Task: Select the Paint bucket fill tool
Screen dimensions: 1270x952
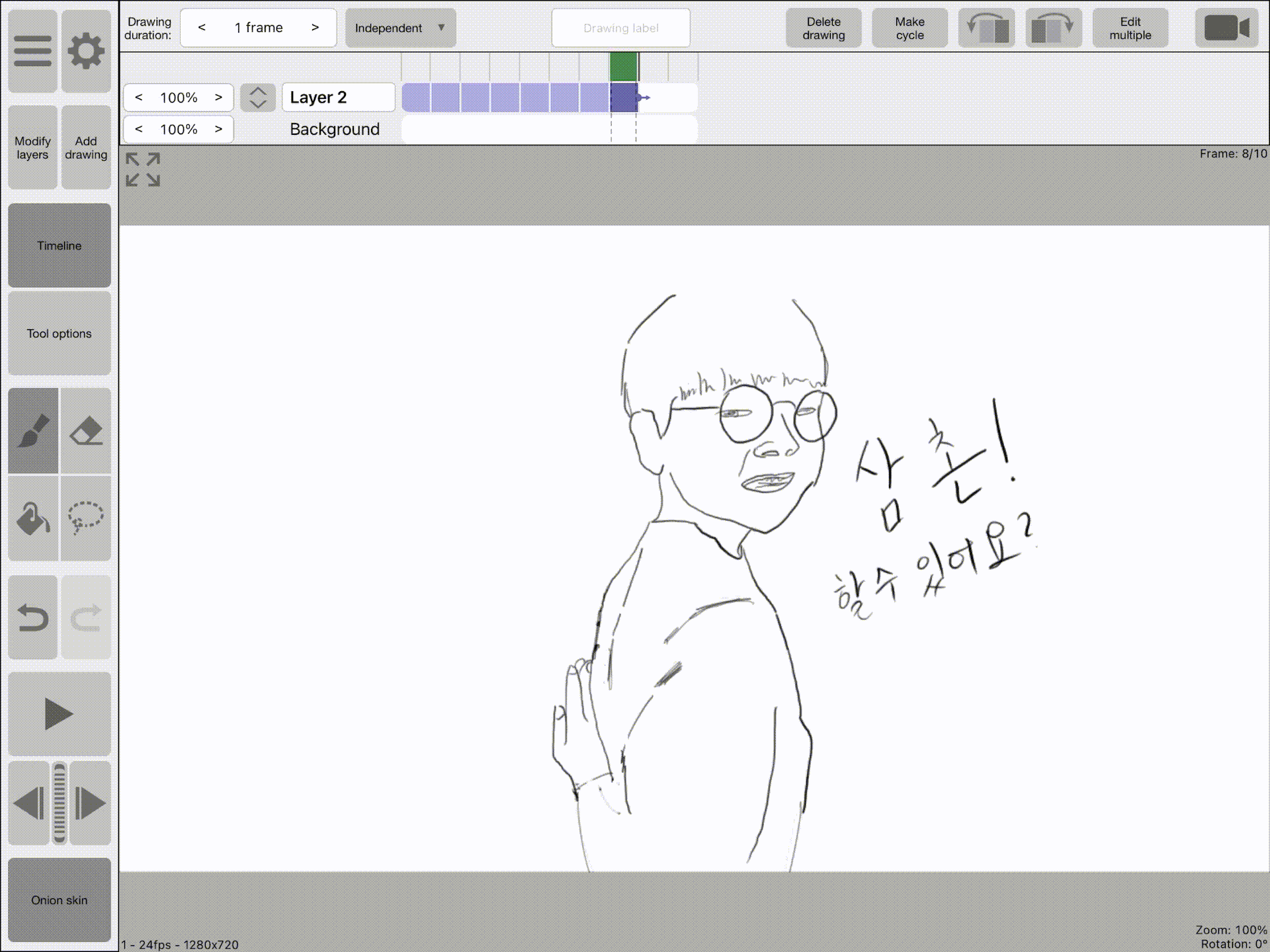Action: coord(33,518)
